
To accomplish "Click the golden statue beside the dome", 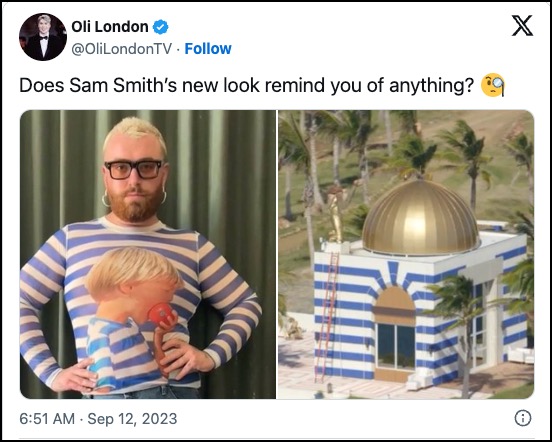I will [x=335, y=214].
